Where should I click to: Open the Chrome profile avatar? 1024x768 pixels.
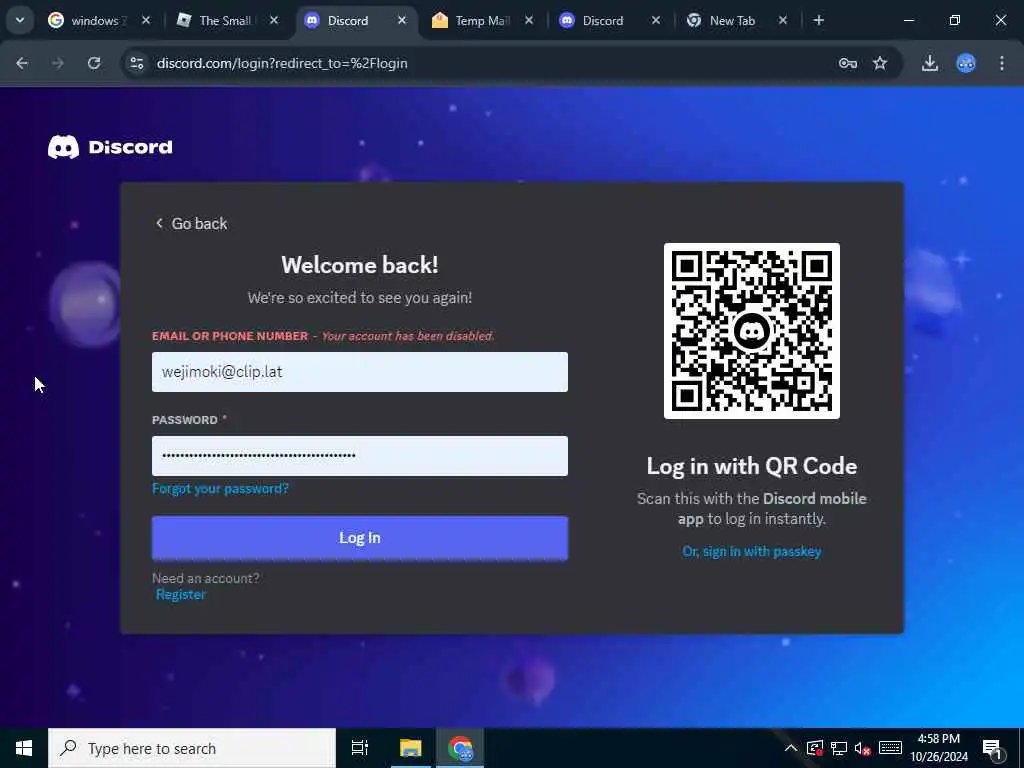[x=966, y=63]
